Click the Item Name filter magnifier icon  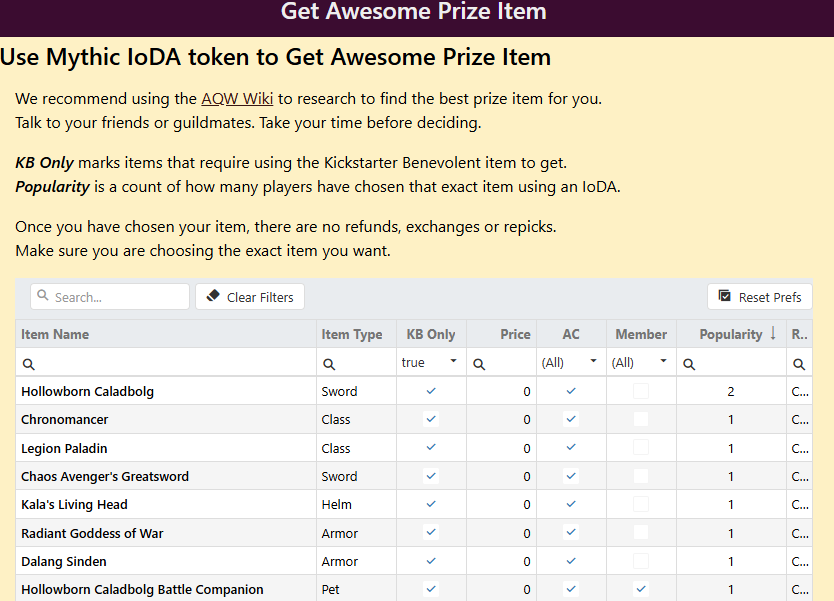(x=29, y=364)
